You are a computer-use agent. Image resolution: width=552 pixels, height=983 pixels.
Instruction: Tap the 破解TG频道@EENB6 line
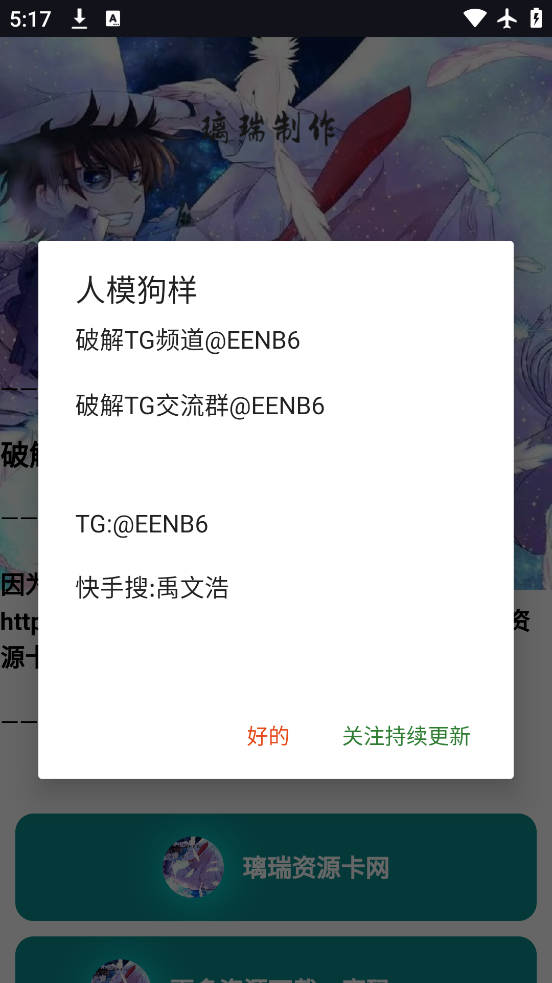pyautogui.click(x=188, y=340)
